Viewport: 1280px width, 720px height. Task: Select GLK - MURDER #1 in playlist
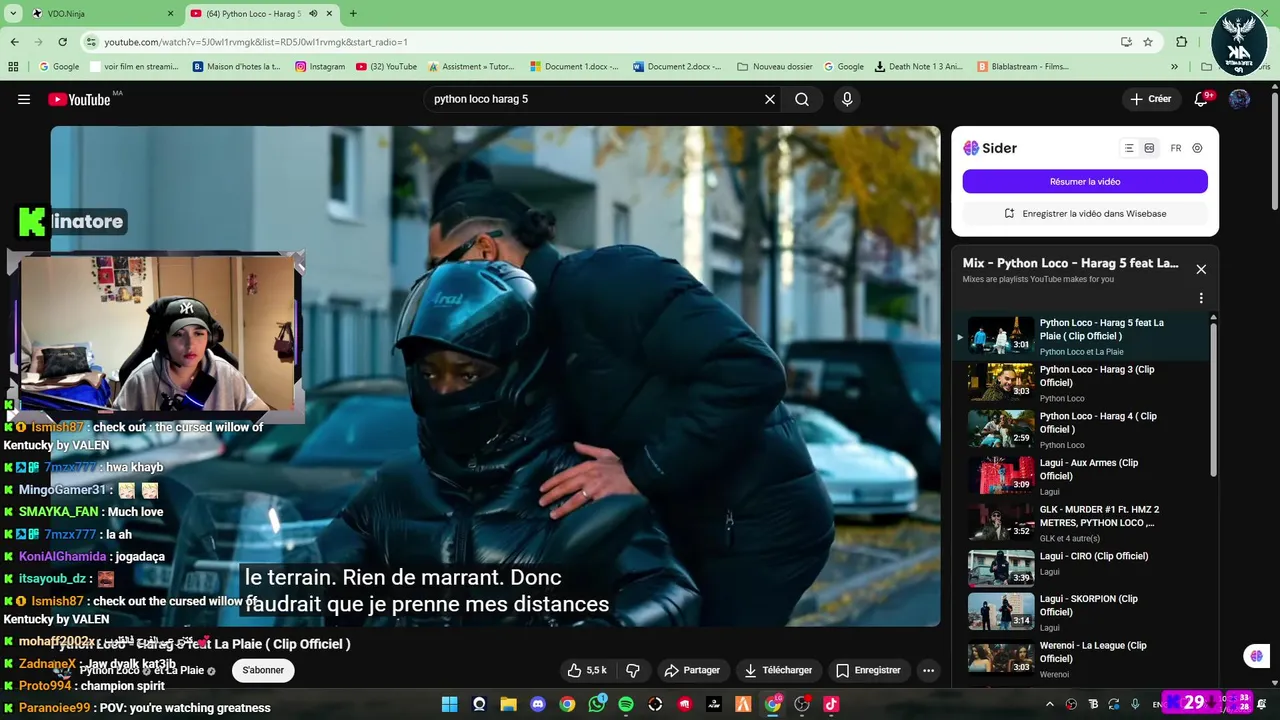pos(1080,523)
